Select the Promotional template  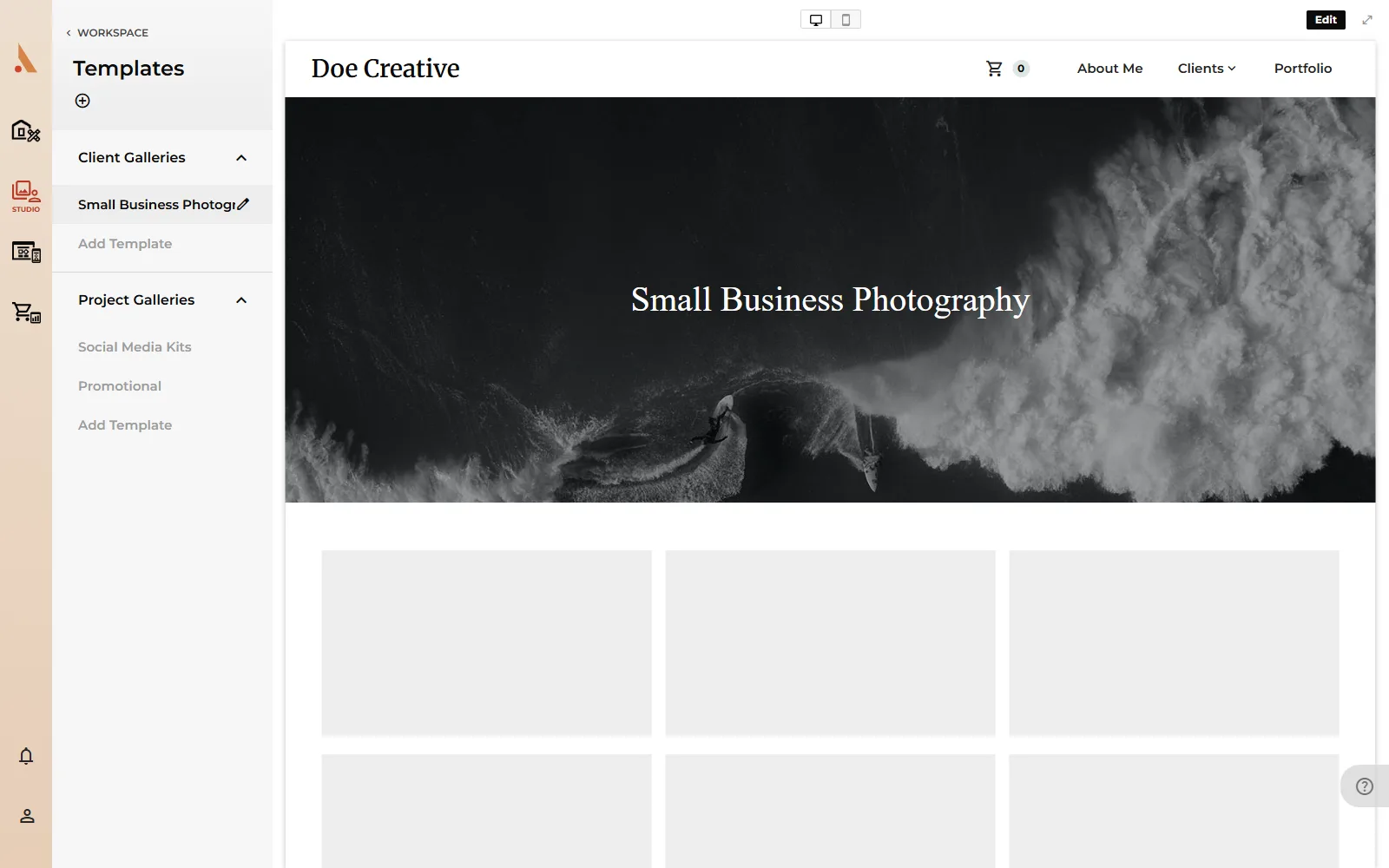tap(120, 386)
